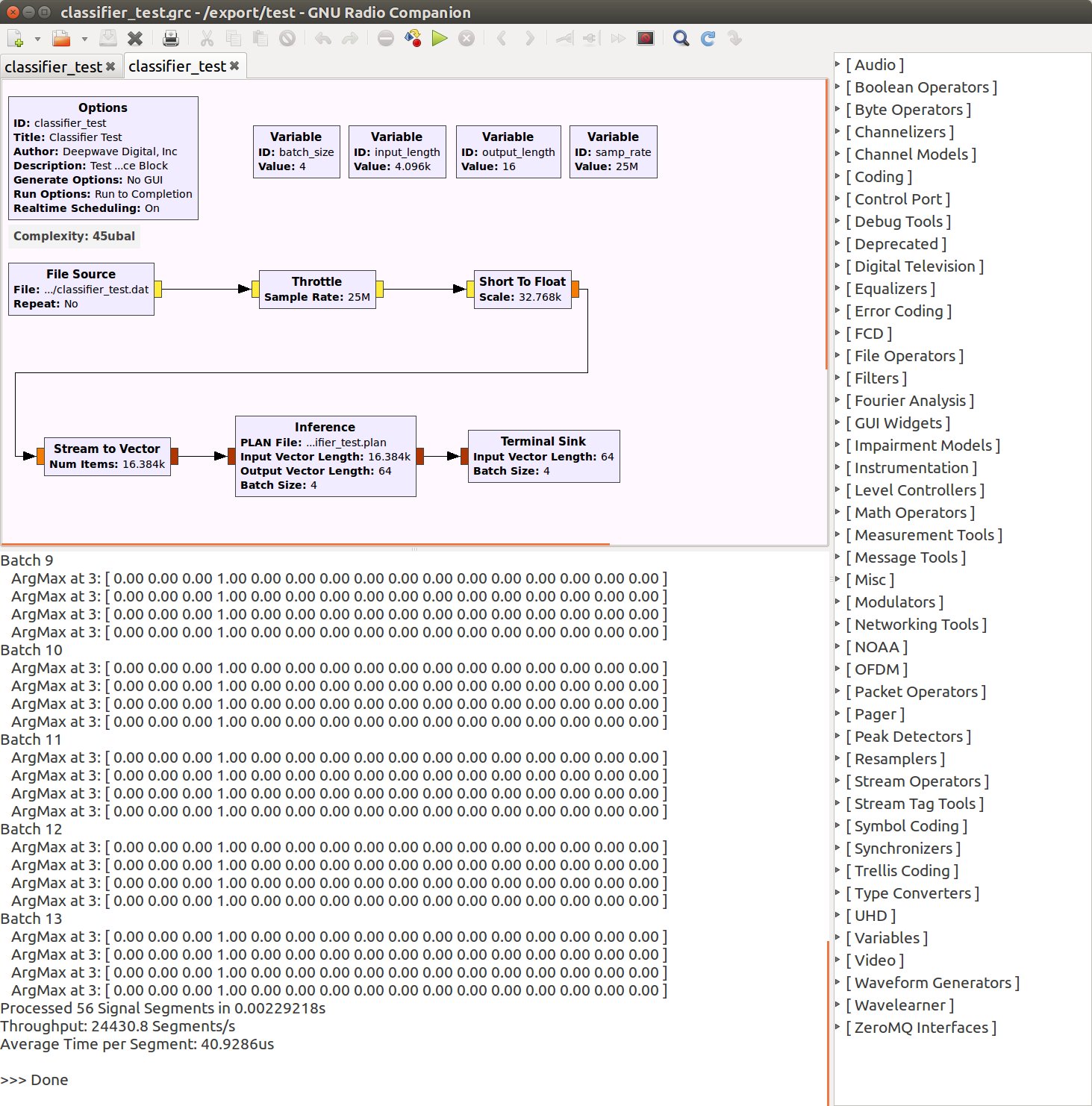1092x1106 pixels.
Task: Select the Wavelearner category row
Action: coord(961,1005)
